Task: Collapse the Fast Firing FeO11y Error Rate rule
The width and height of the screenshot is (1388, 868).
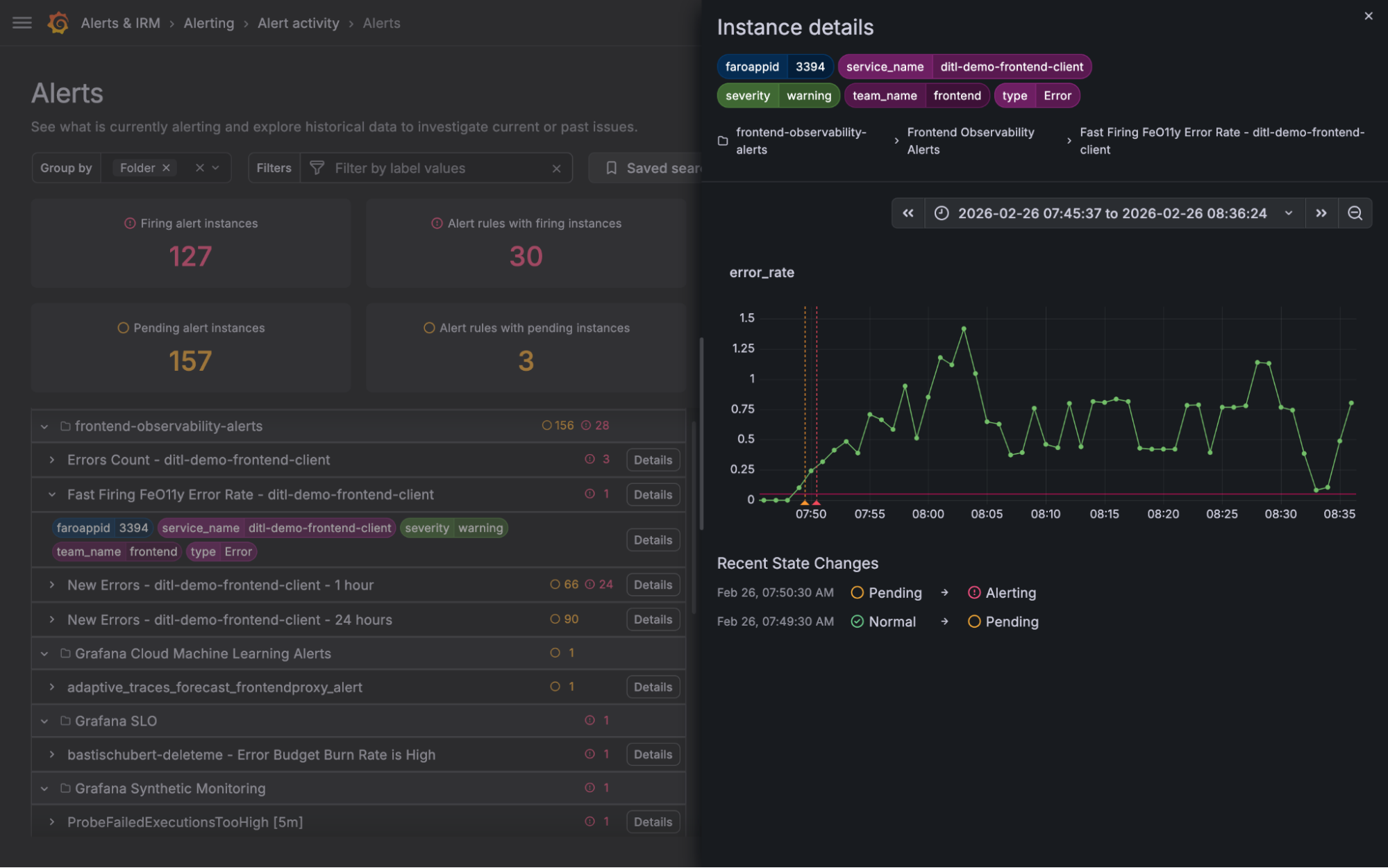Action: 51,494
